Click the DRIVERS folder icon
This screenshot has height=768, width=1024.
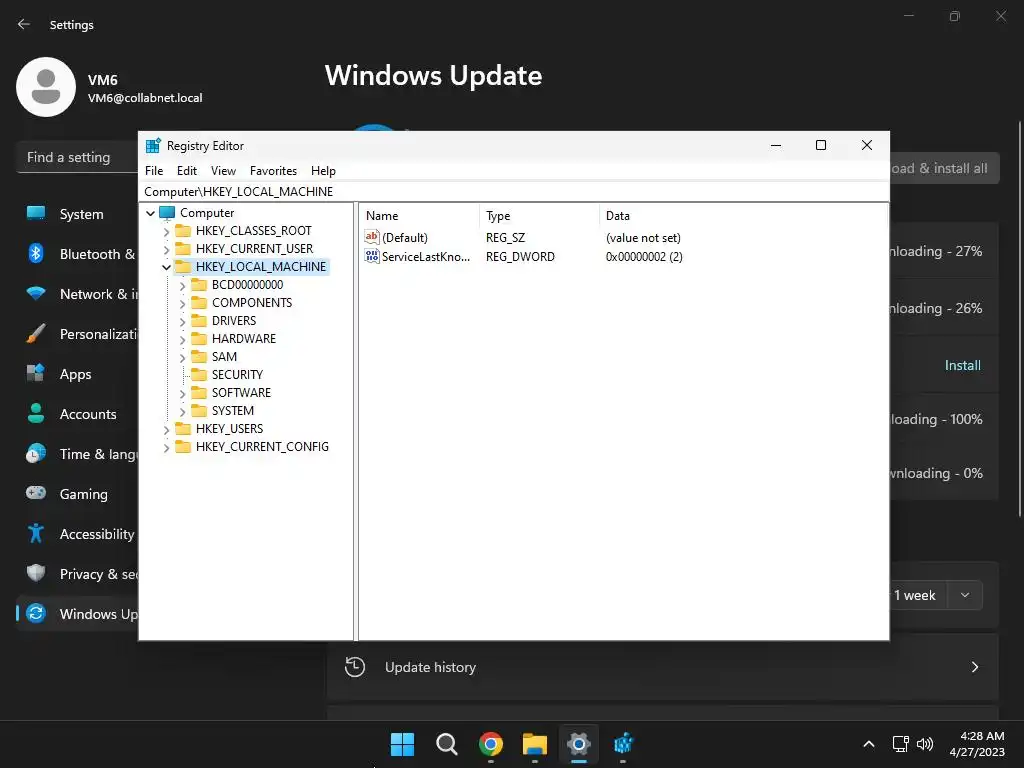(x=199, y=321)
